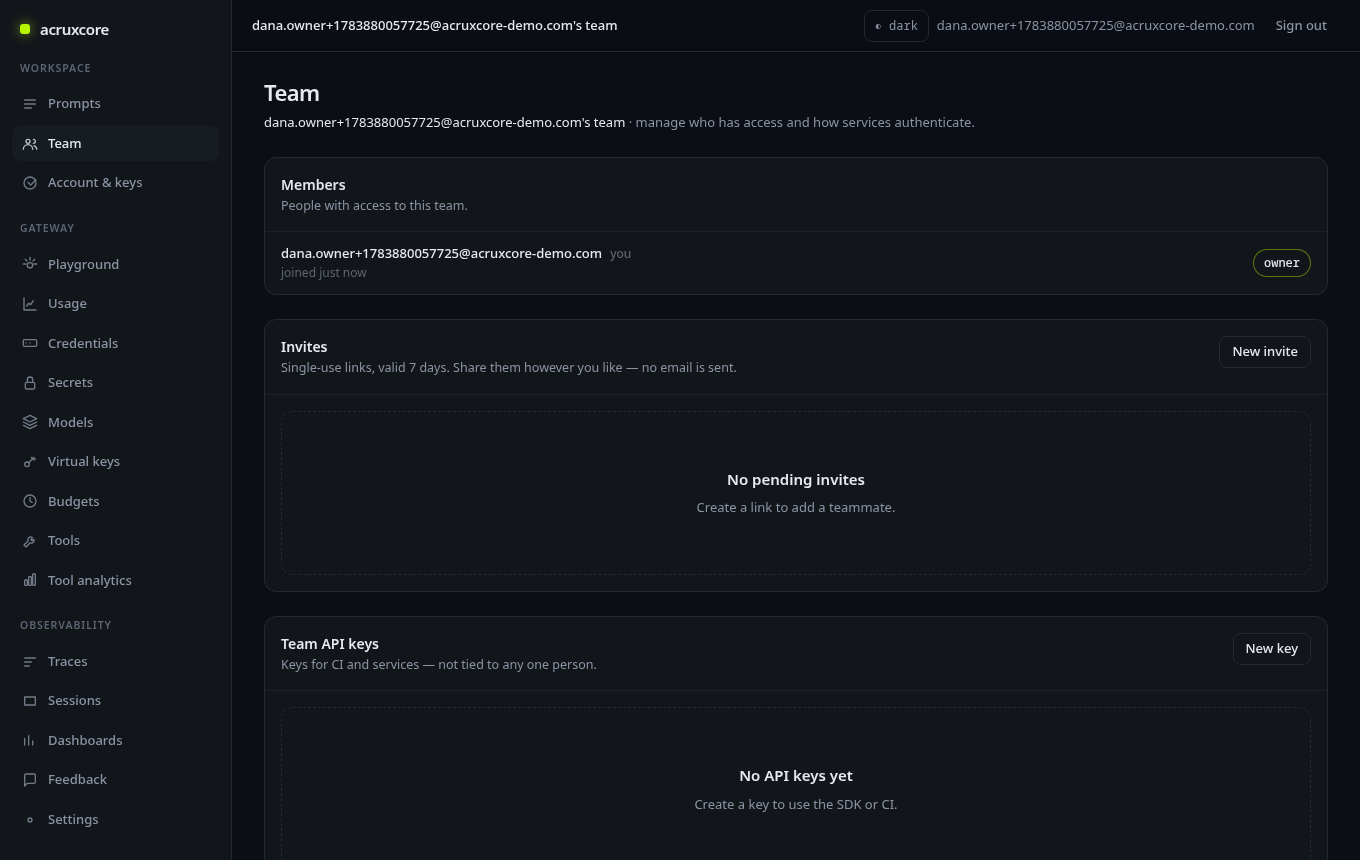The width and height of the screenshot is (1360, 860).
Task: Click the Account & keys icon
Action: [30, 183]
